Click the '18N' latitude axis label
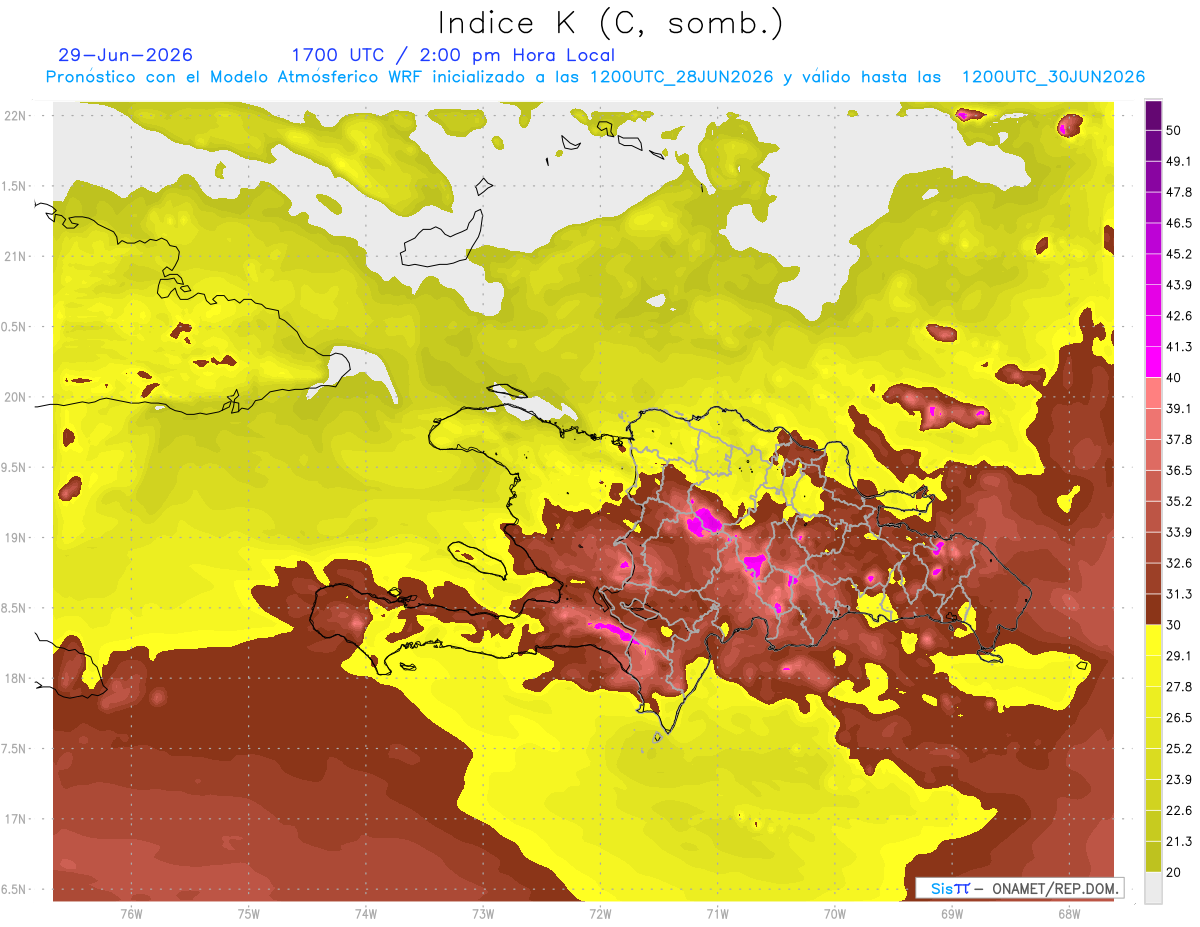Screen dimensions: 1200x927 point(17,678)
